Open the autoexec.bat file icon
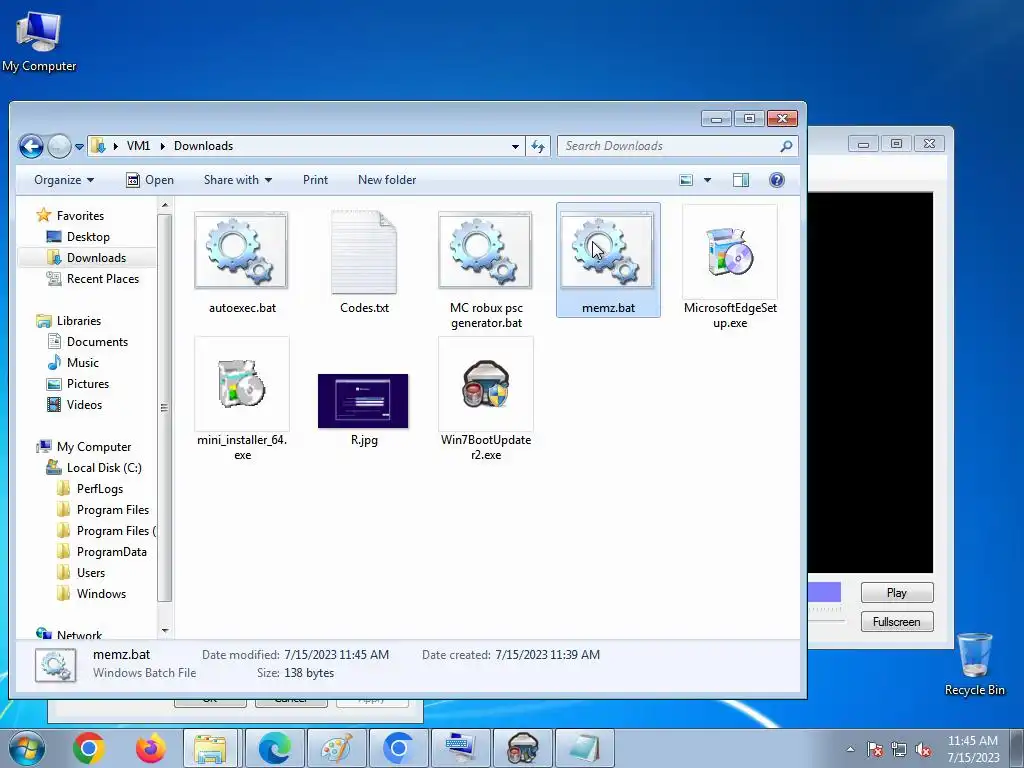The image size is (1024, 768). click(x=241, y=250)
